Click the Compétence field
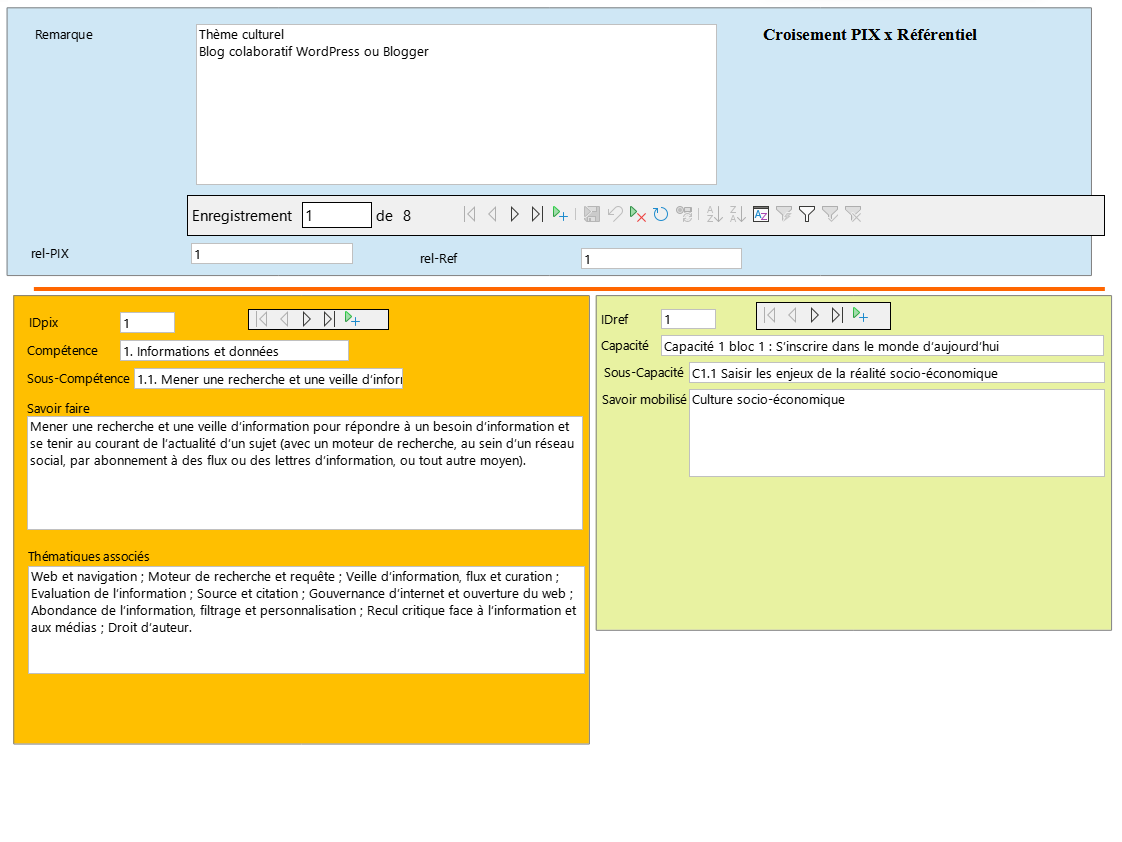The height and width of the screenshot is (842, 1122). tap(234, 351)
